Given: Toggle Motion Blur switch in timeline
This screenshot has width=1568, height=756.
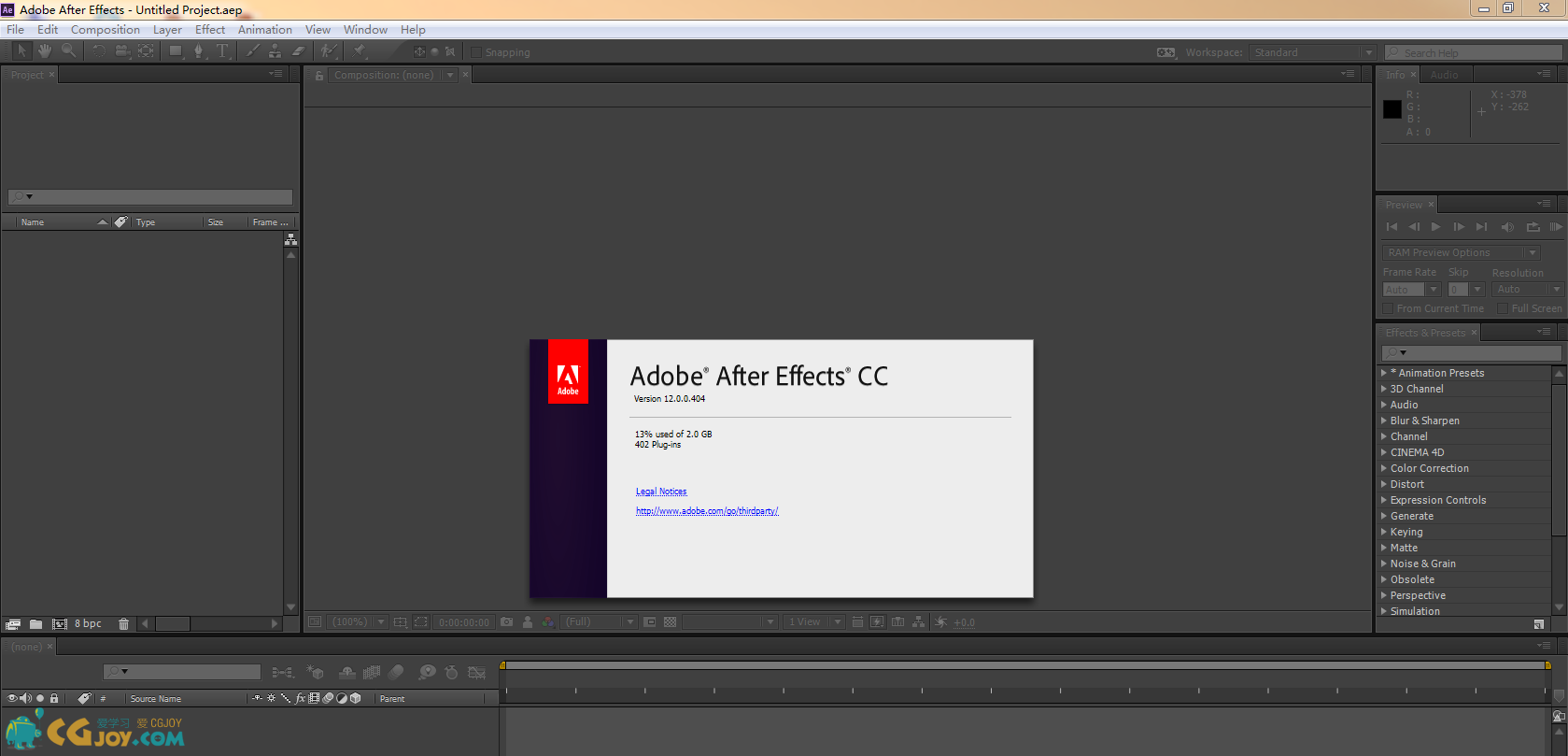Looking at the screenshot, I should pos(396,672).
